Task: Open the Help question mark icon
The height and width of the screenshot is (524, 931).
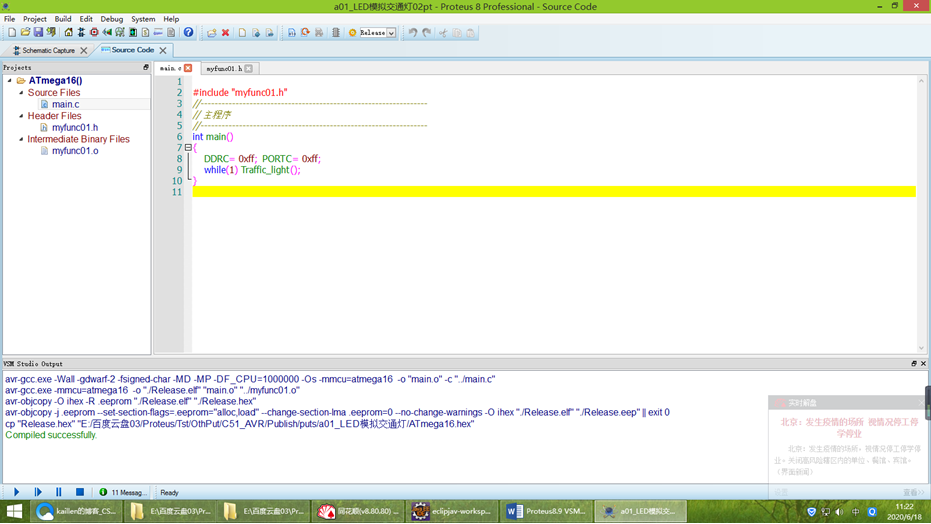Action: point(188,33)
